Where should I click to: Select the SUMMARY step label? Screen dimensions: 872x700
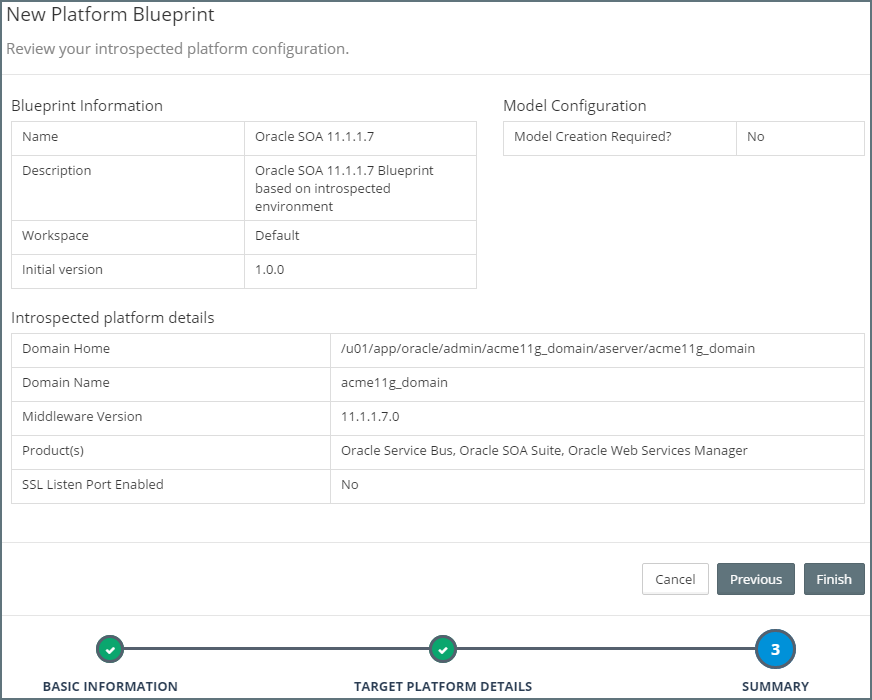pyautogui.click(x=775, y=686)
